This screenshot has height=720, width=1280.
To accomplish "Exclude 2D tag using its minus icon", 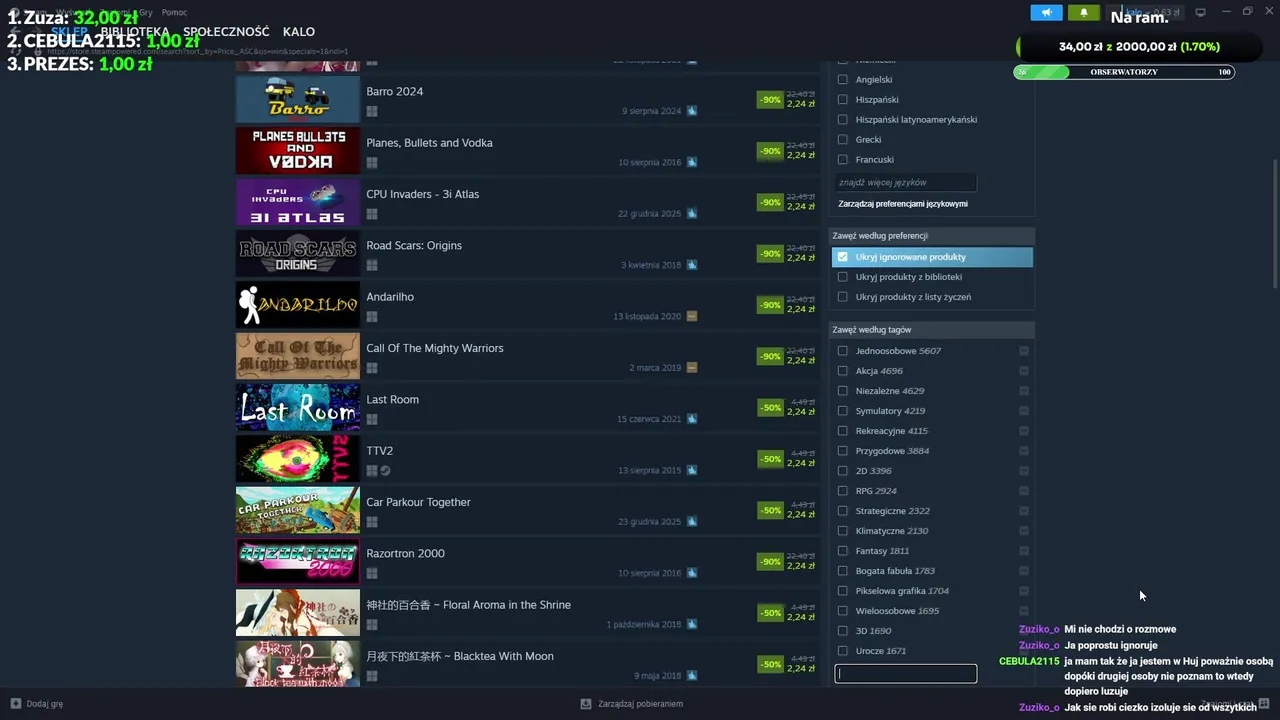I will (x=1024, y=471).
